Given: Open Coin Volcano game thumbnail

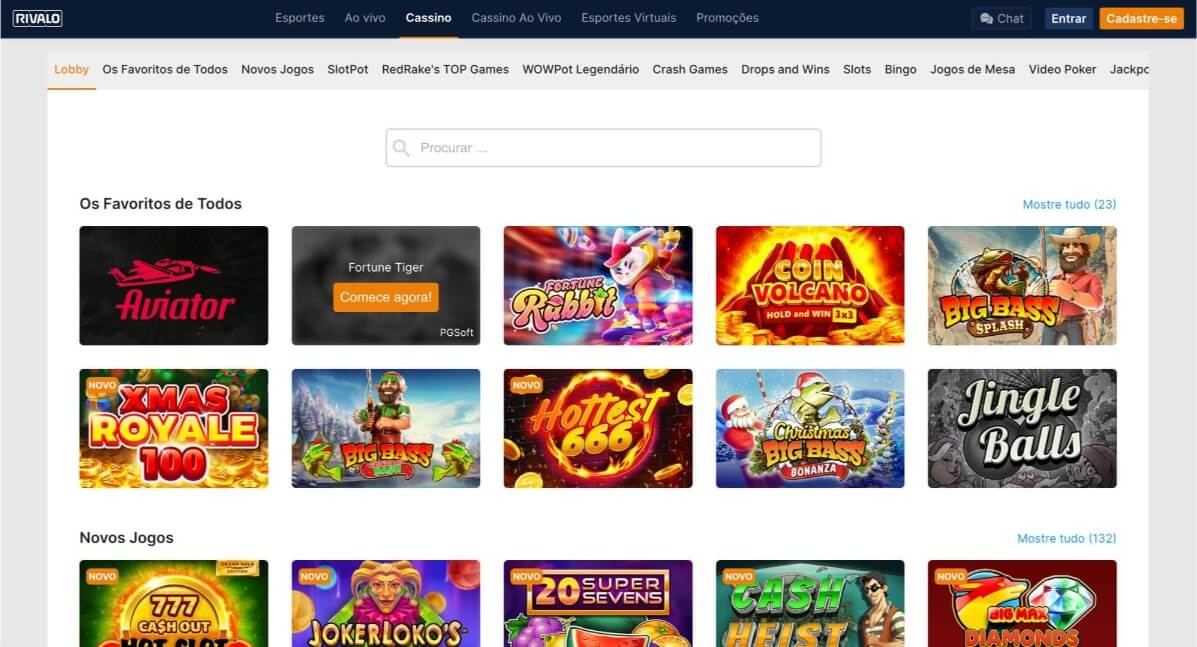Looking at the screenshot, I should click(810, 285).
